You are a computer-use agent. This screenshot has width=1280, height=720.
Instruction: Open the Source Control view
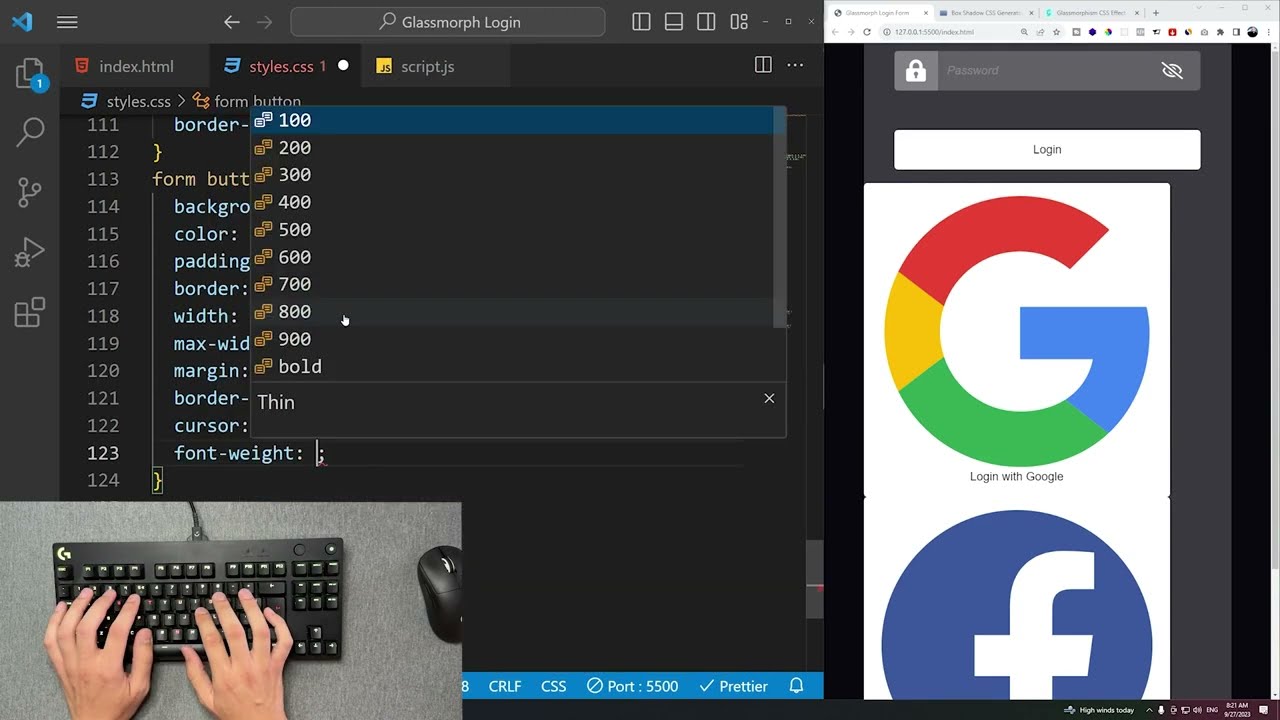(31, 191)
